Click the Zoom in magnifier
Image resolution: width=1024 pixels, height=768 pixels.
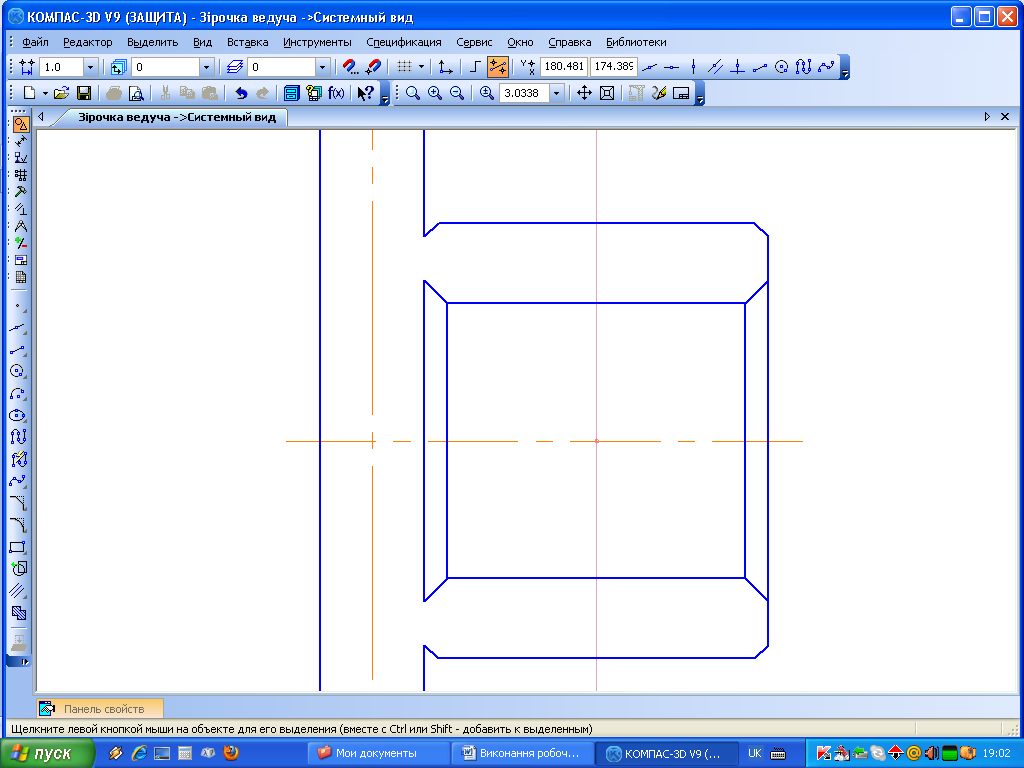(435, 93)
